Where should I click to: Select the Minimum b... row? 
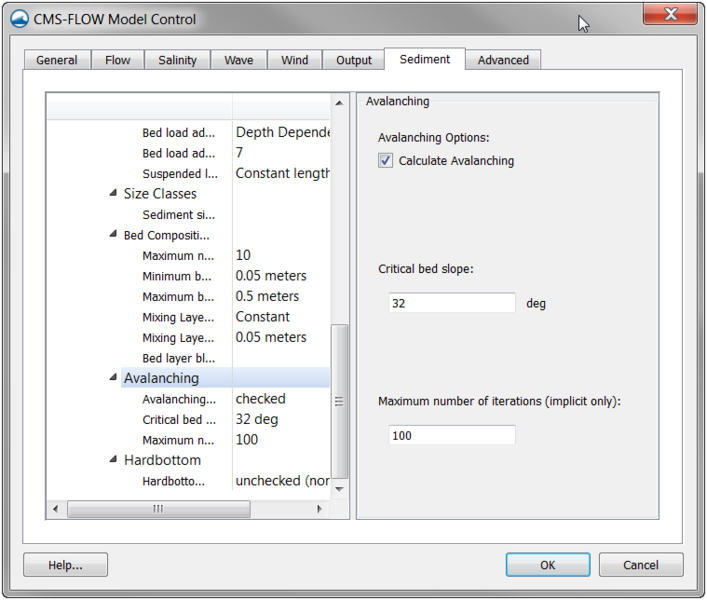click(x=177, y=276)
